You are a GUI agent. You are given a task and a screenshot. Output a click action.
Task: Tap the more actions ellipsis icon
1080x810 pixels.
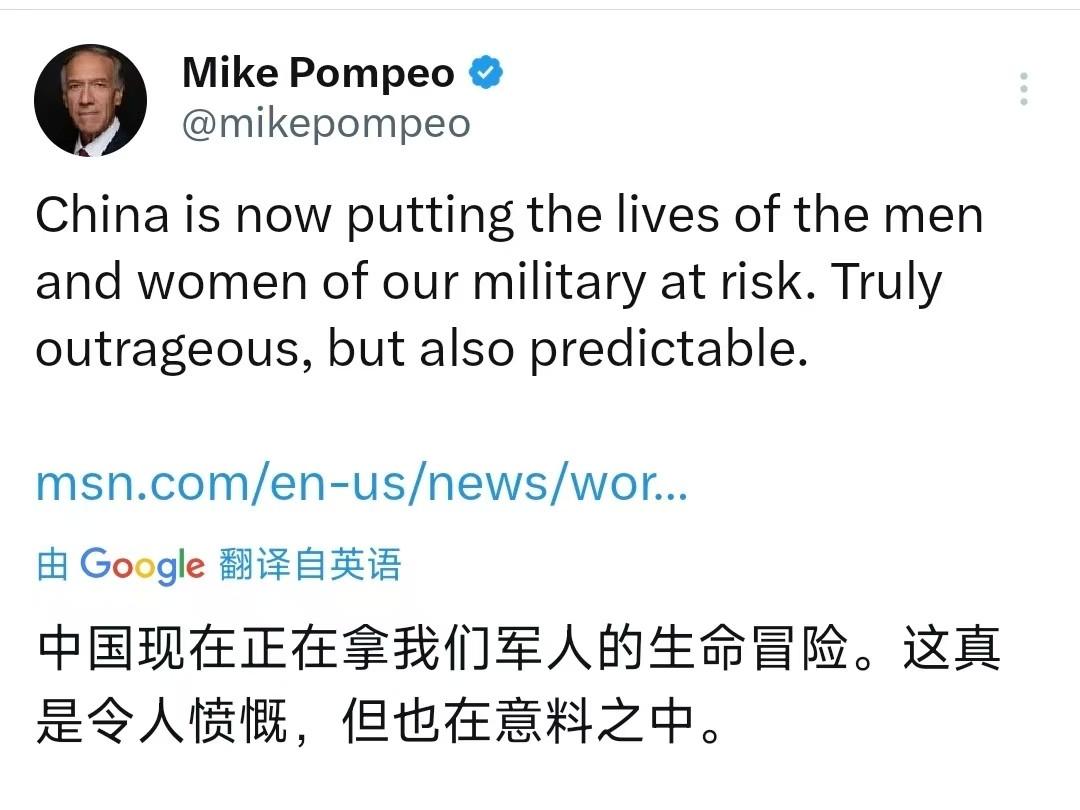[1024, 88]
